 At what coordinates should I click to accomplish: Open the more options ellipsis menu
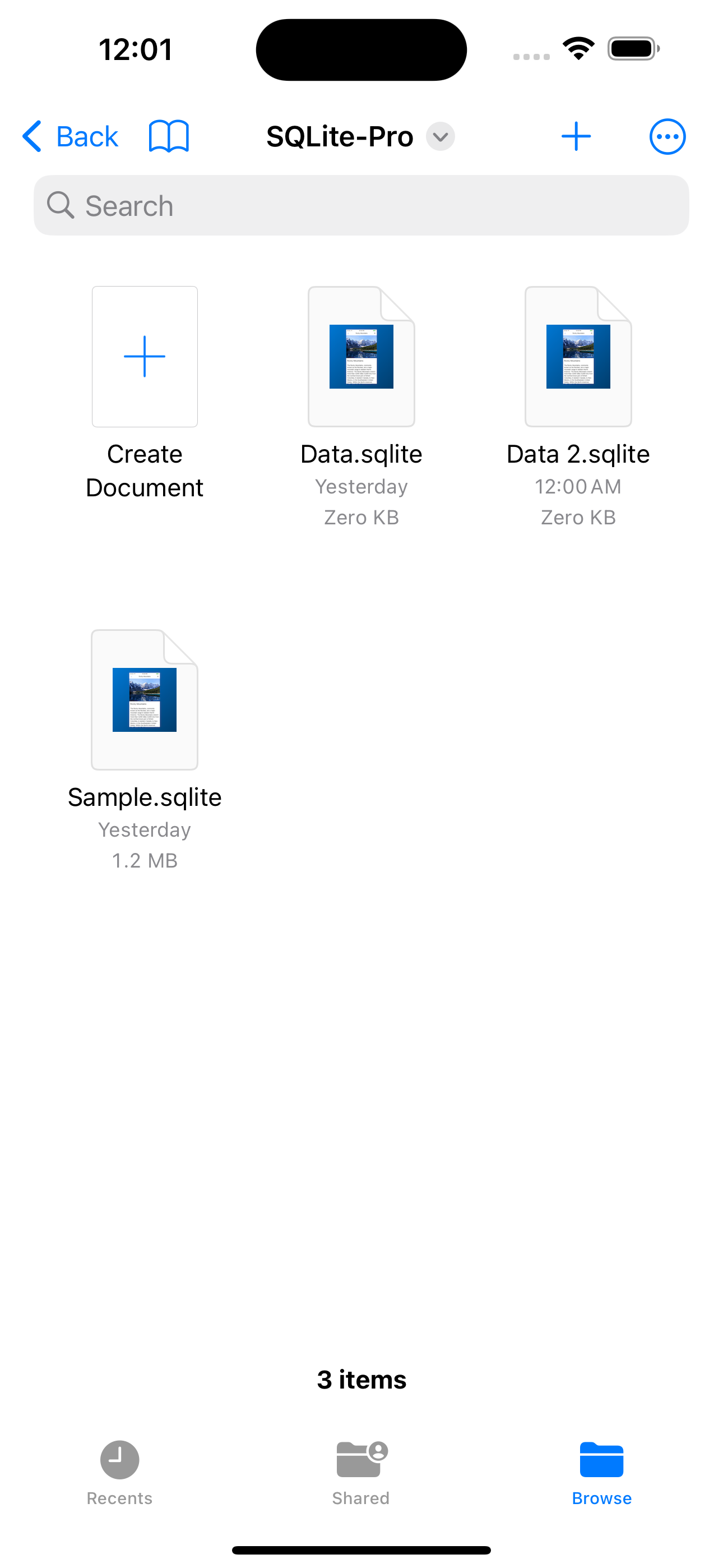667,136
